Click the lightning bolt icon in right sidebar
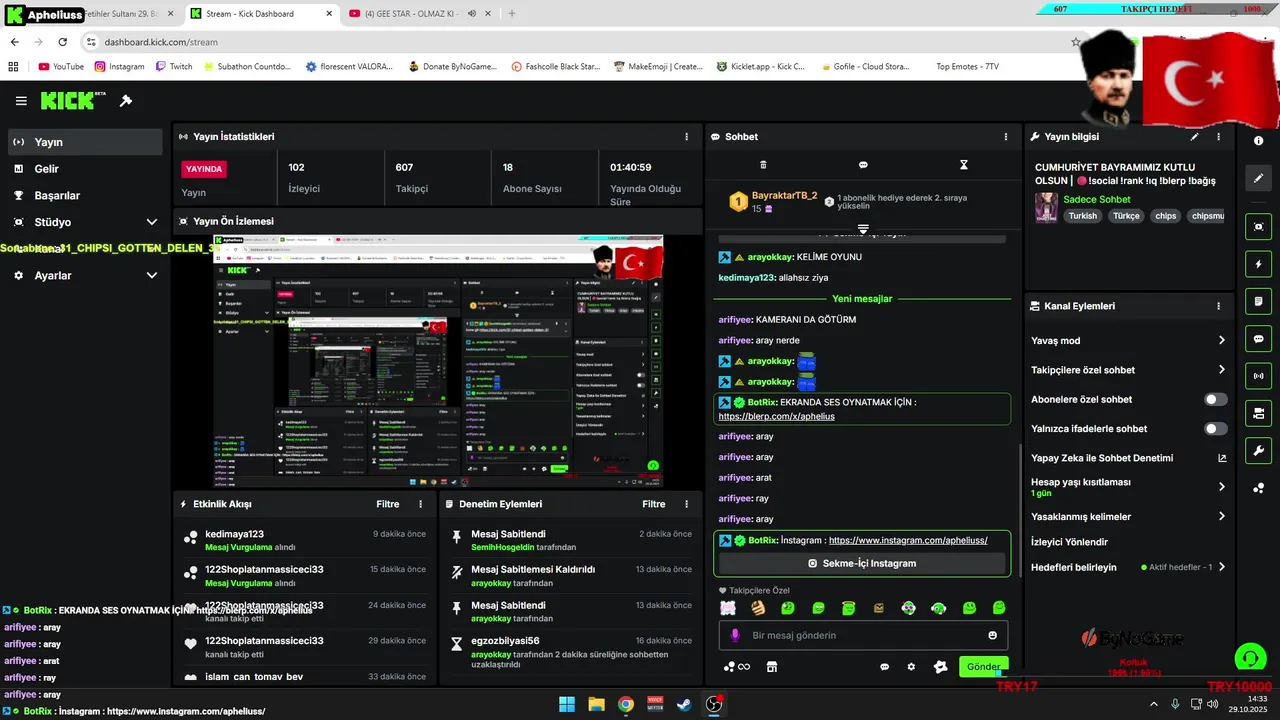Screen dimensions: 1280x720 click(x=1259, y=264)
